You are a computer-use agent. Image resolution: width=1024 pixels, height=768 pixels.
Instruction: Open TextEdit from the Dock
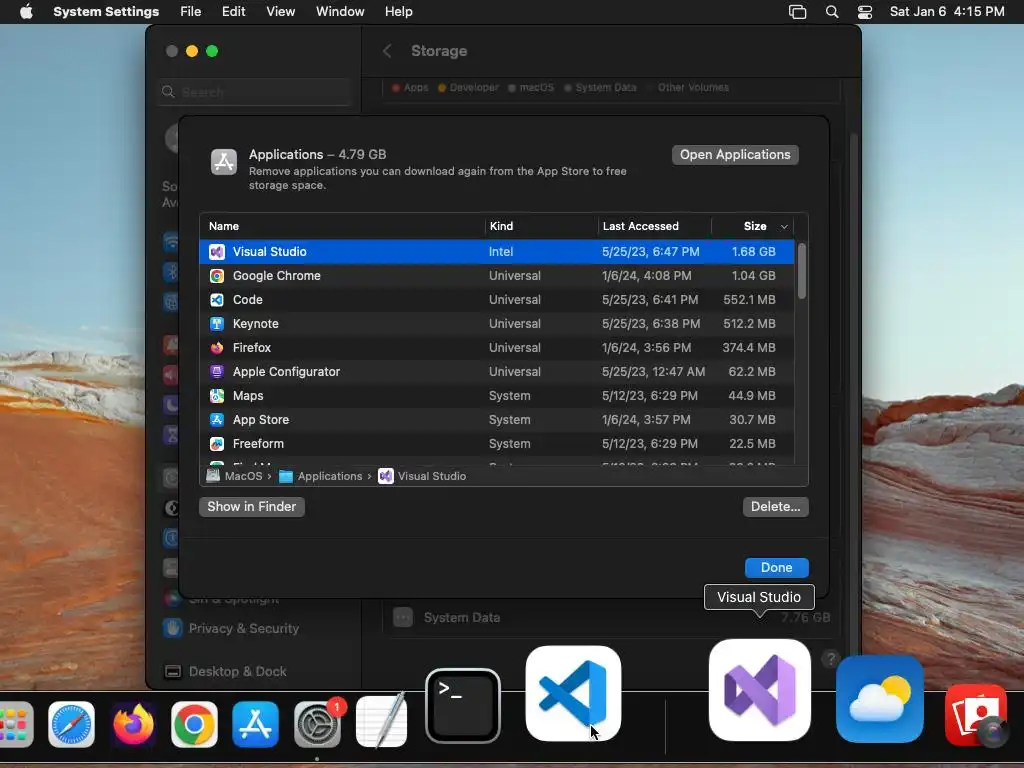click(x=381, y=722)
